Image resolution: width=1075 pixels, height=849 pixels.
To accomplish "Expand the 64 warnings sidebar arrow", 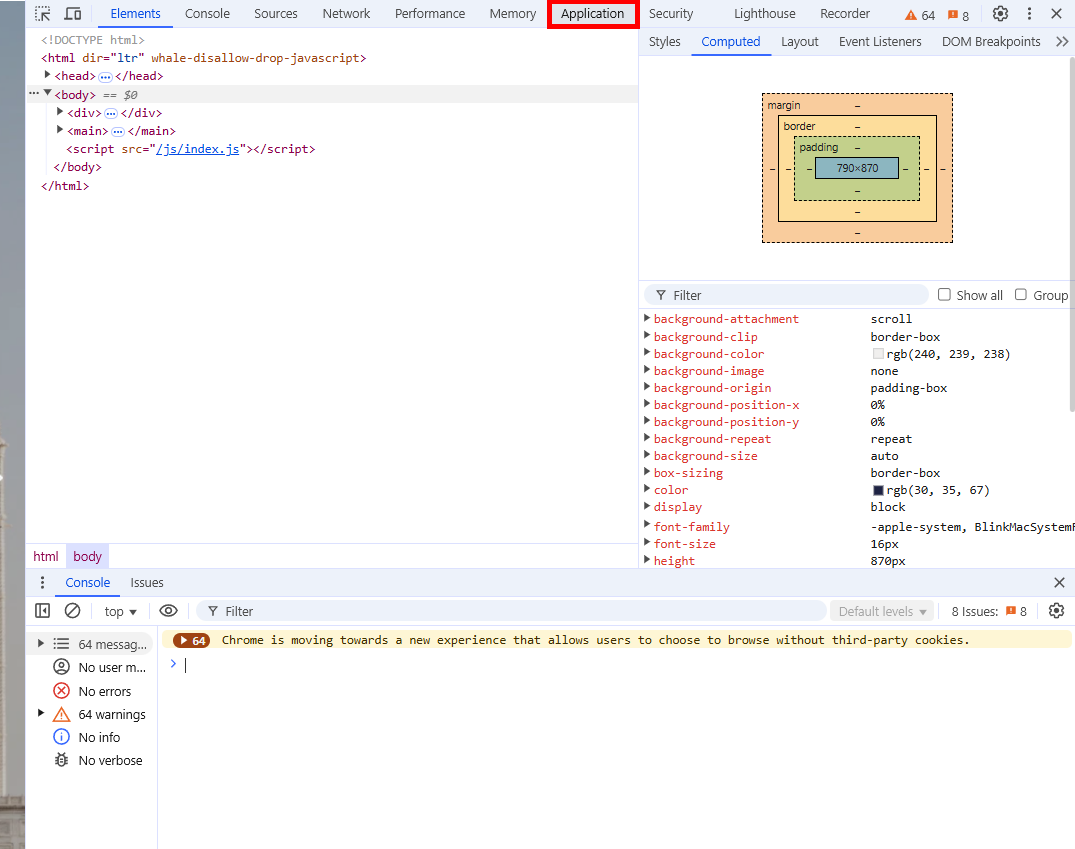I will tap(40, 713).
